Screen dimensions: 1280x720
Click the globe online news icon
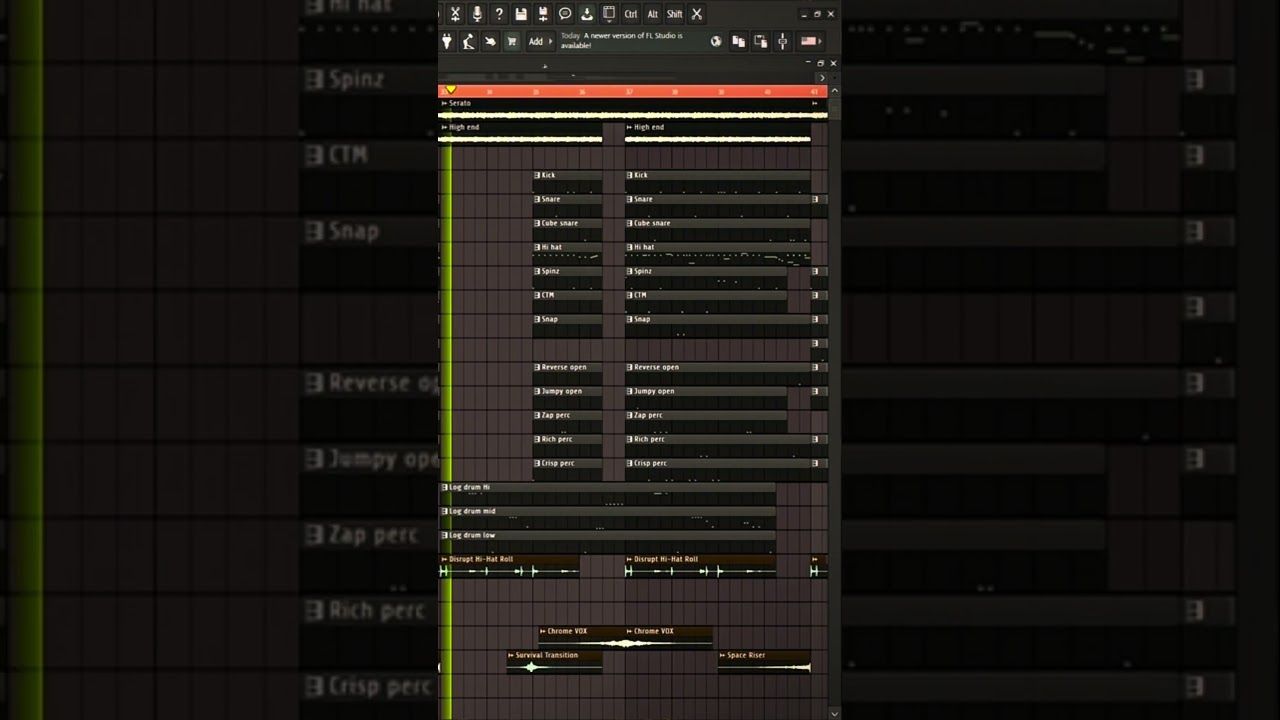click(716, 41)
